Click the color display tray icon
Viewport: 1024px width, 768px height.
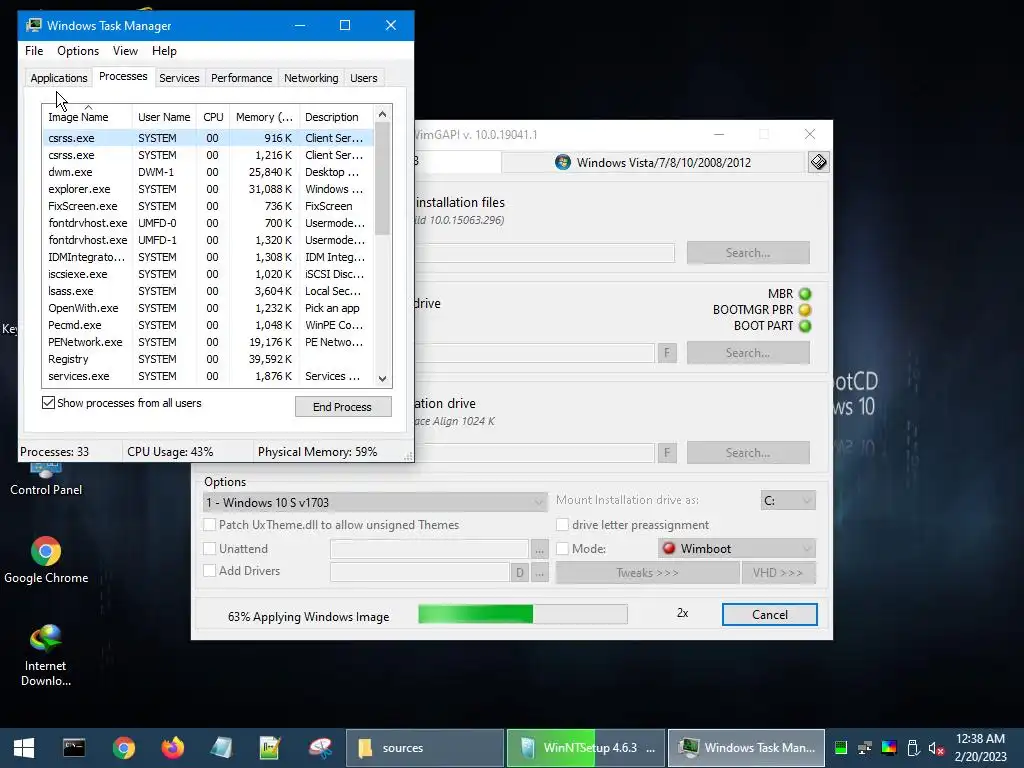889,748
